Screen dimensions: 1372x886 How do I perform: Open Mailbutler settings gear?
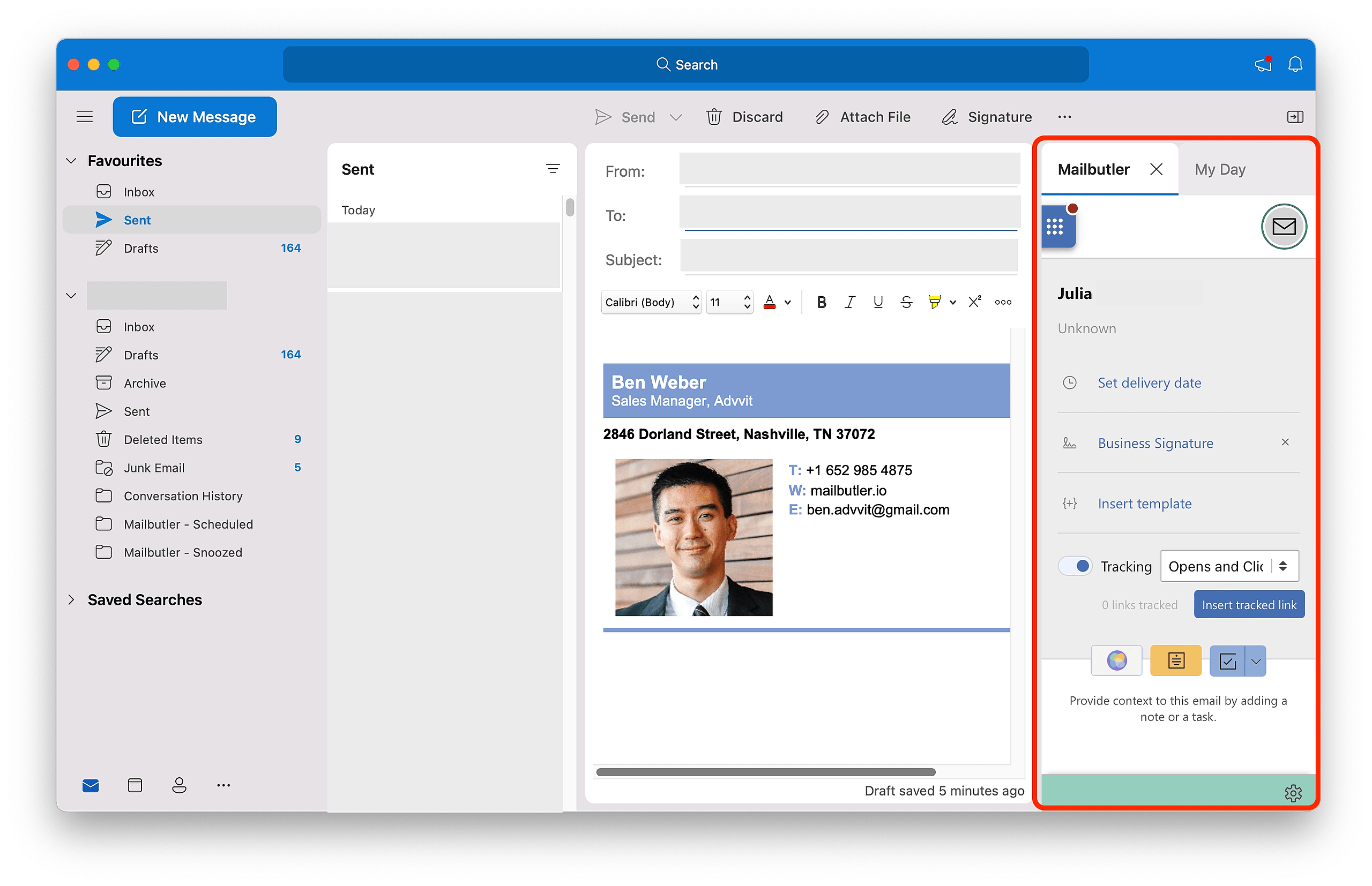[1293, 793]
